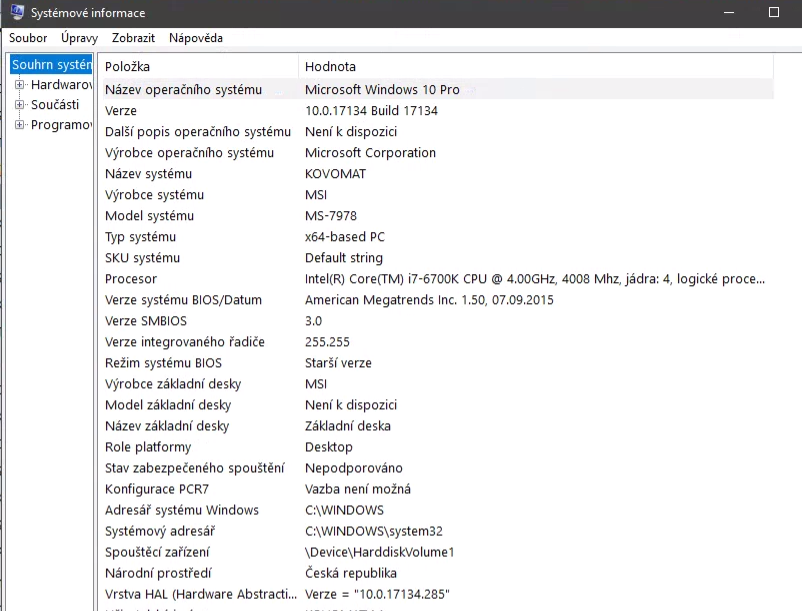Select the Hardwarové tree item label
802x611 pixels.
pyautogui.click(x=61, y=85)
